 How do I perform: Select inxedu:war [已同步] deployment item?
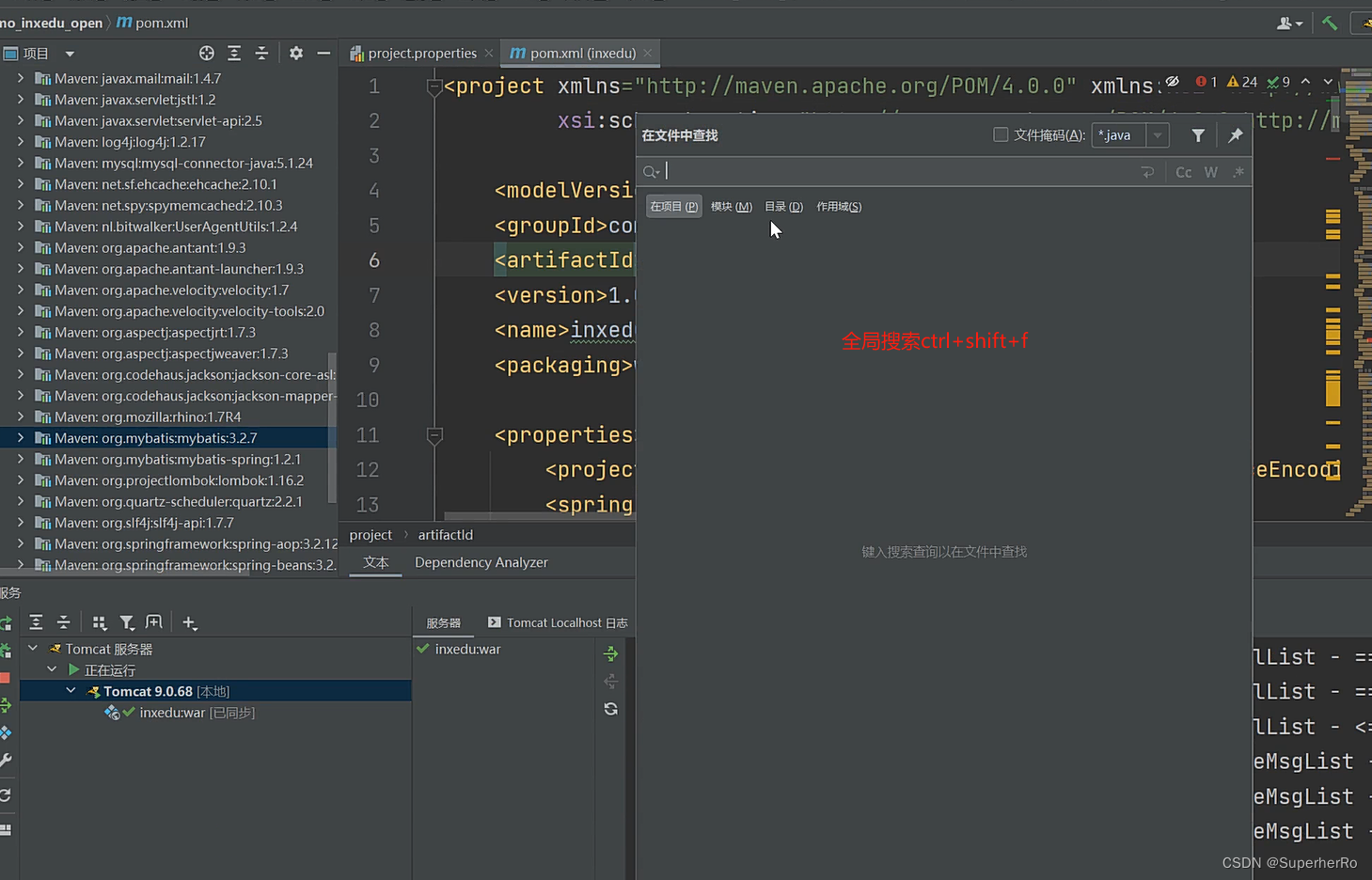(x=197, y=713)
